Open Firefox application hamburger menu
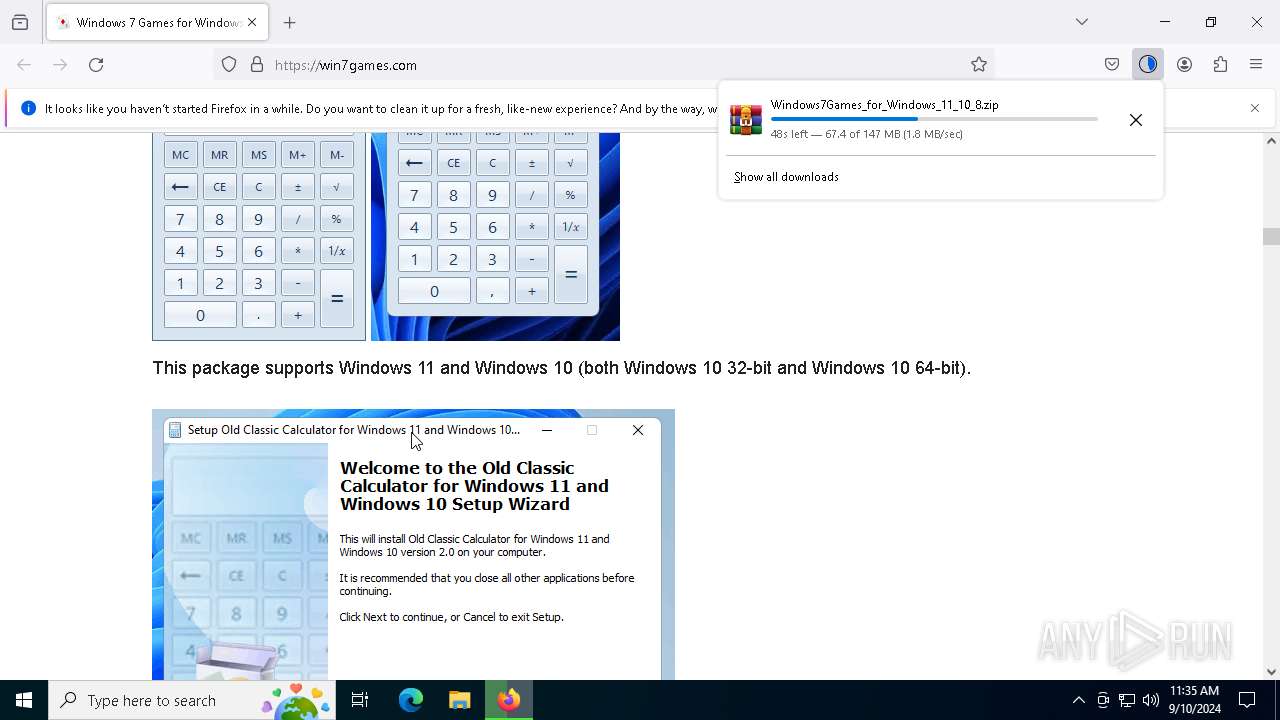 pos(1256,65)
